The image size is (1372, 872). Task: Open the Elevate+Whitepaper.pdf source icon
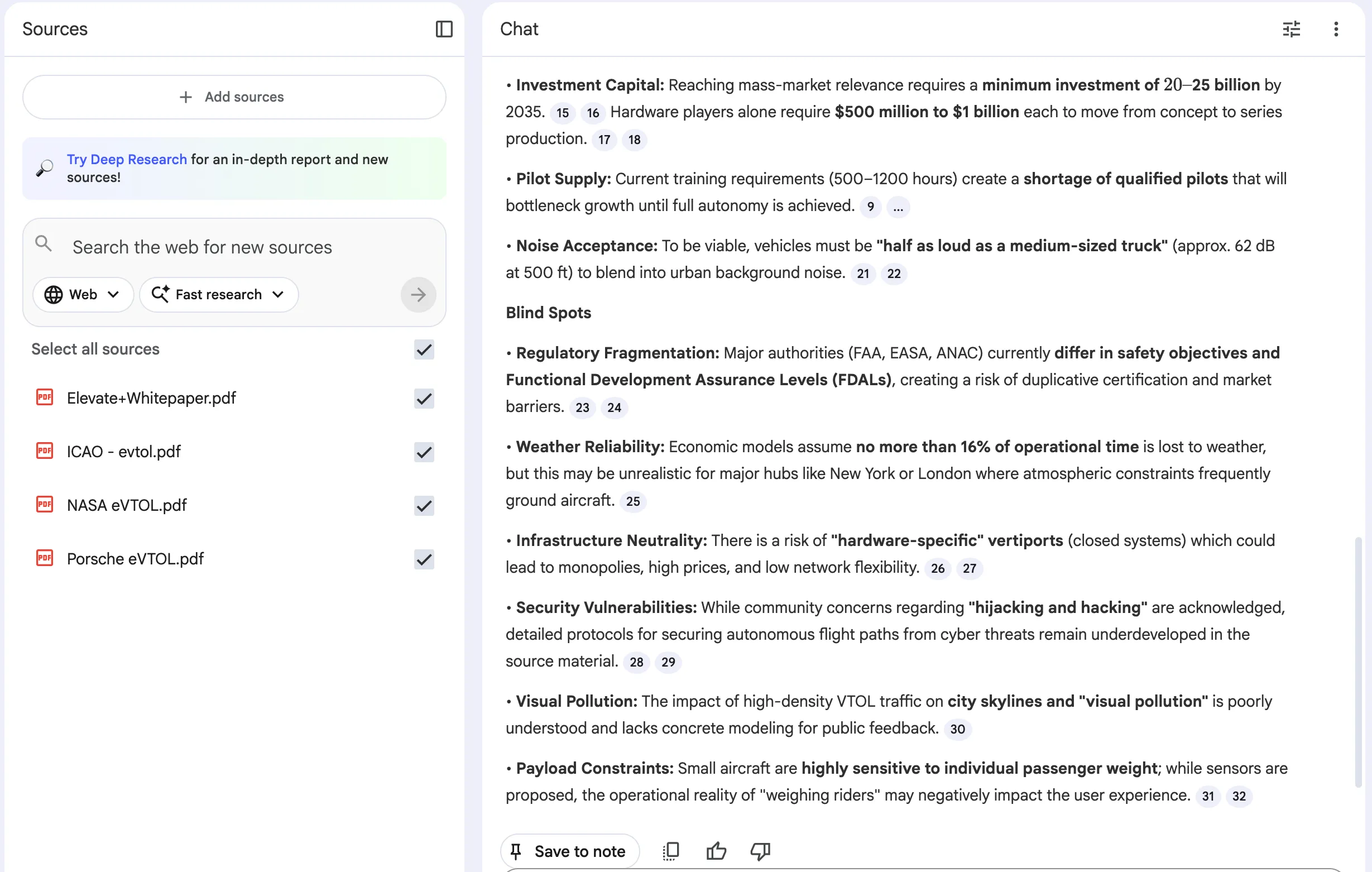point(45,397)
